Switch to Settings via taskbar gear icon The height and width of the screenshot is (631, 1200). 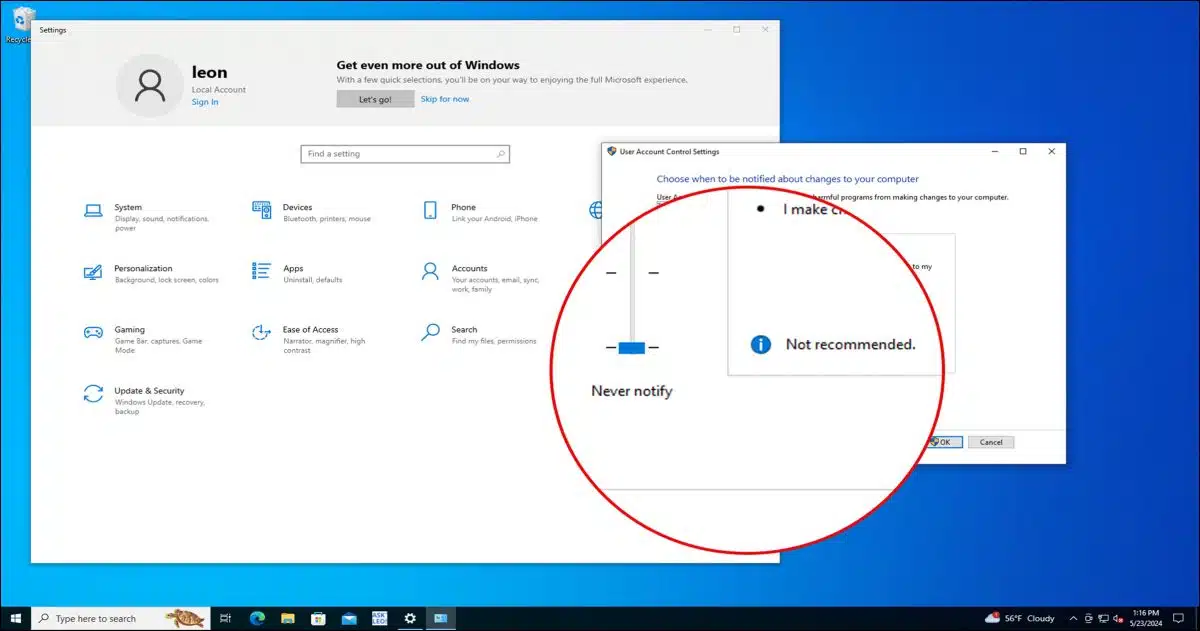click(x=410, y=618)
